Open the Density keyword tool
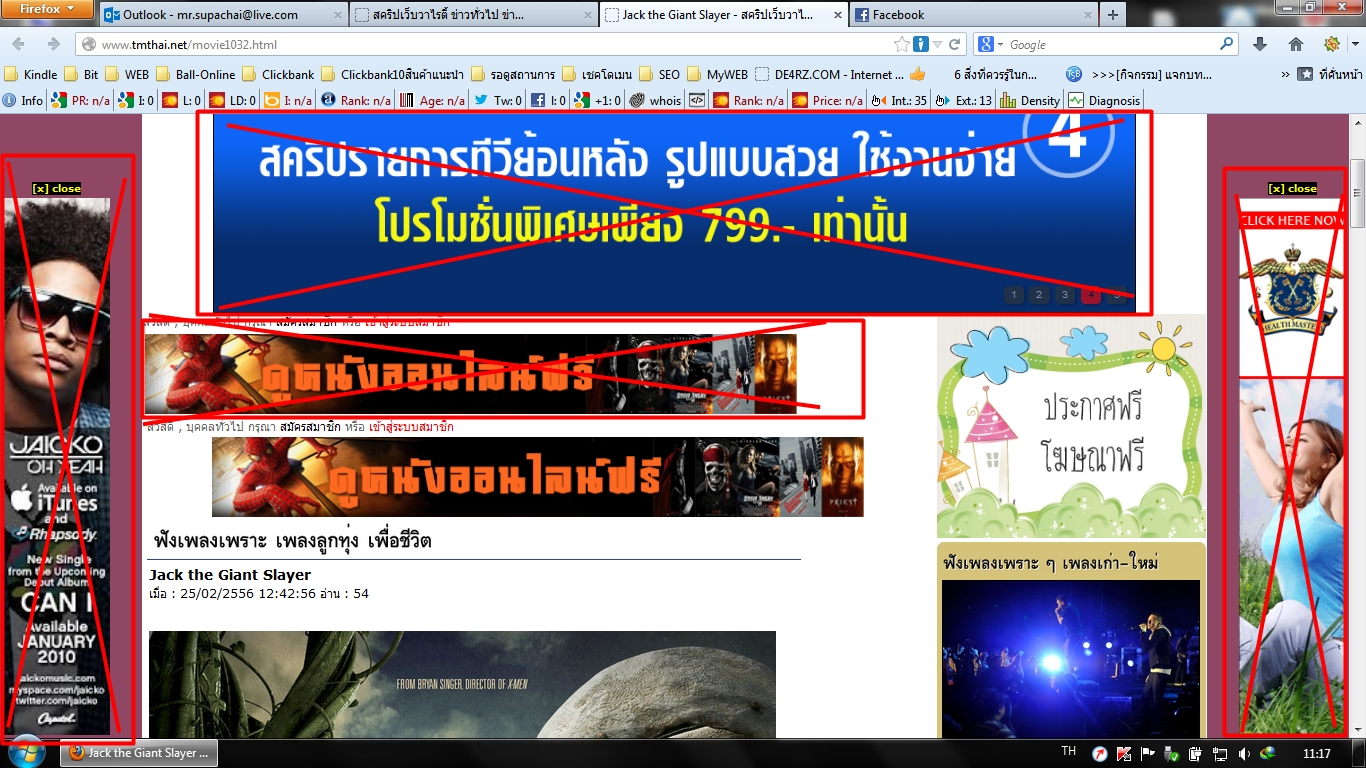The image size is (1366, 768). point(1030,100)
